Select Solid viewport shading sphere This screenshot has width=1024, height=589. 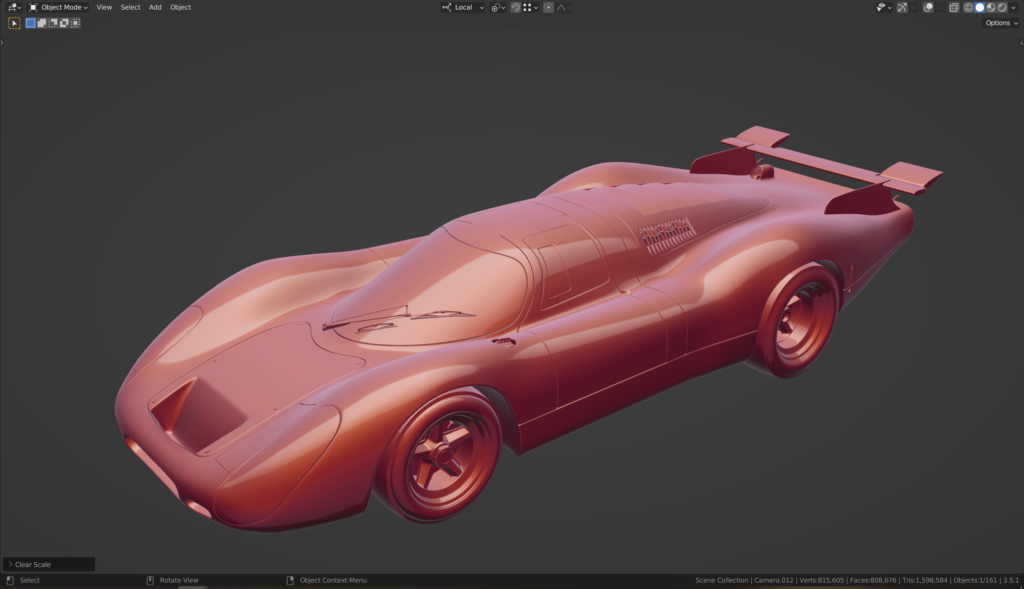pos(980,7)
